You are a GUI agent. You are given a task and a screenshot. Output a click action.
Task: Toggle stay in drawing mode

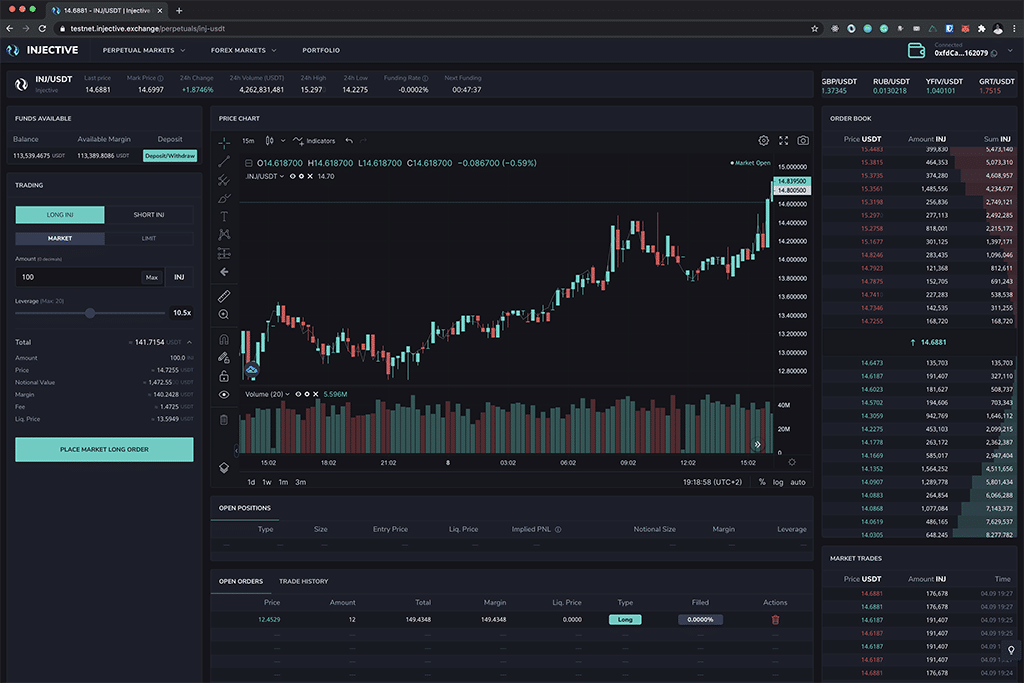(224, 358)
